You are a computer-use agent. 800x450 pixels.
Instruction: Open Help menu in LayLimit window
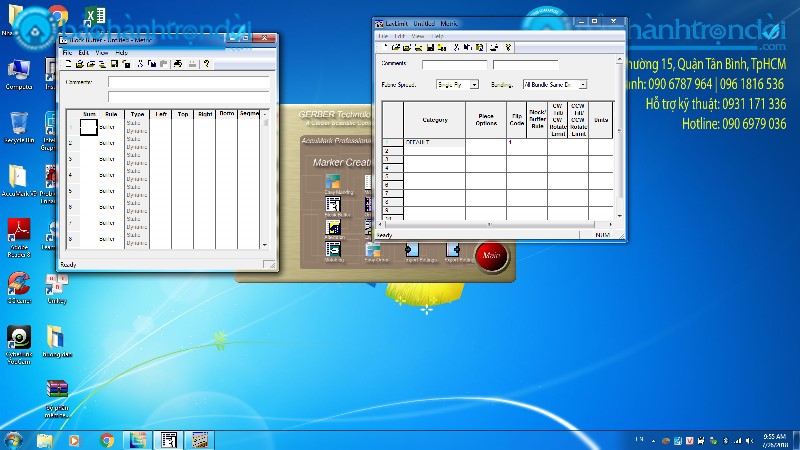coord(438,36)
